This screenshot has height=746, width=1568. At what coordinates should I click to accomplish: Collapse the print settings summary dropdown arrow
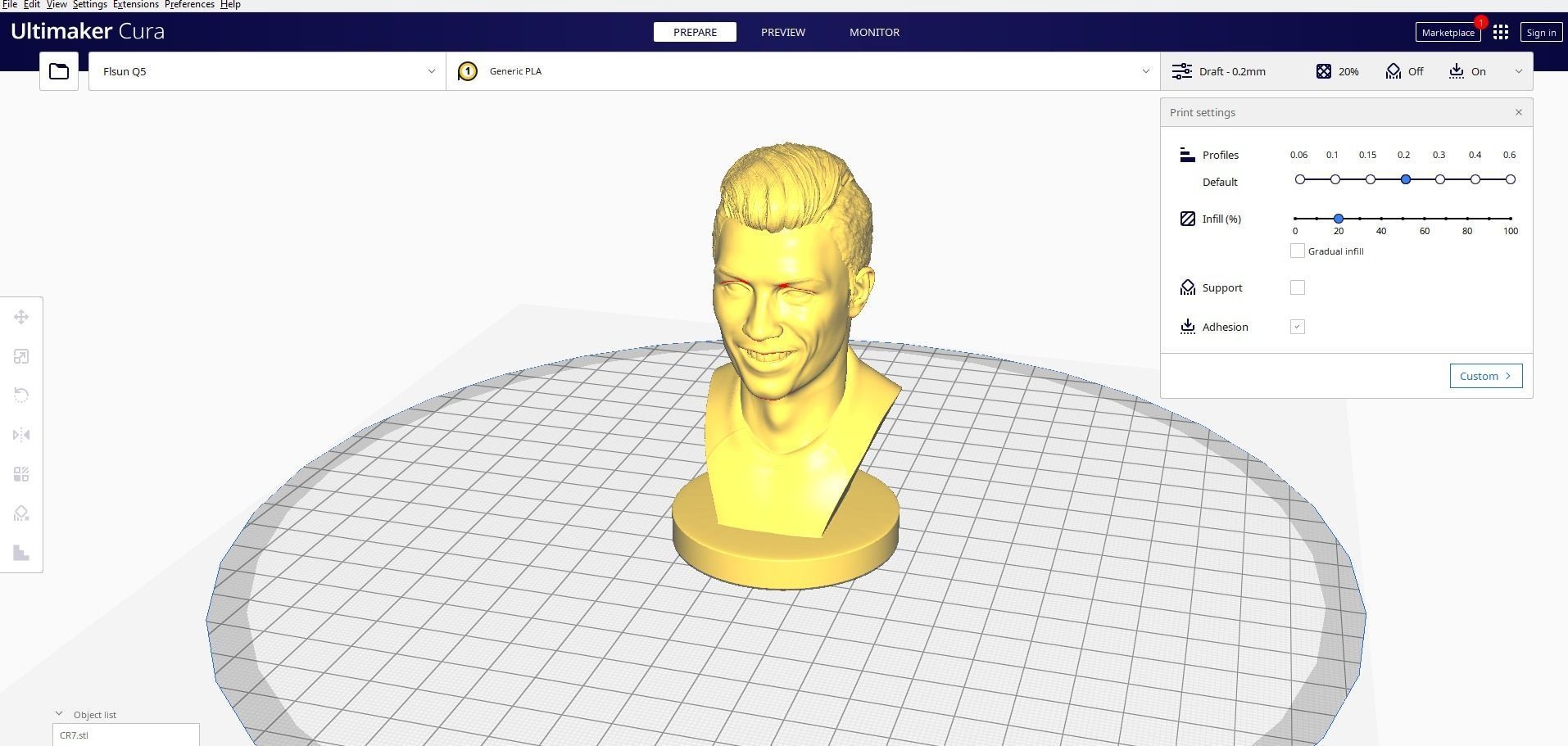point(1518,71)
